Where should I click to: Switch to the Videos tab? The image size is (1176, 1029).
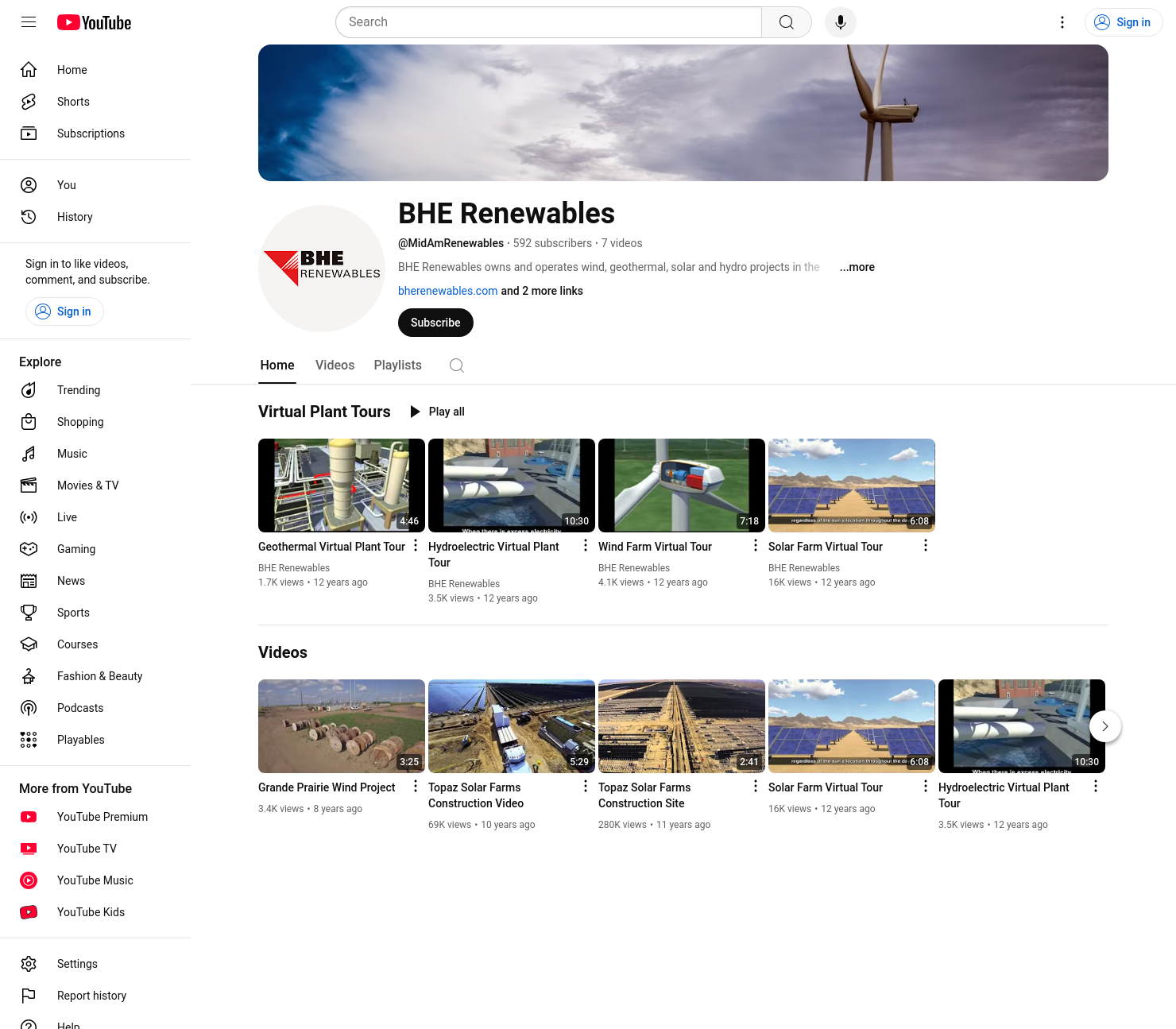(335, 366)
